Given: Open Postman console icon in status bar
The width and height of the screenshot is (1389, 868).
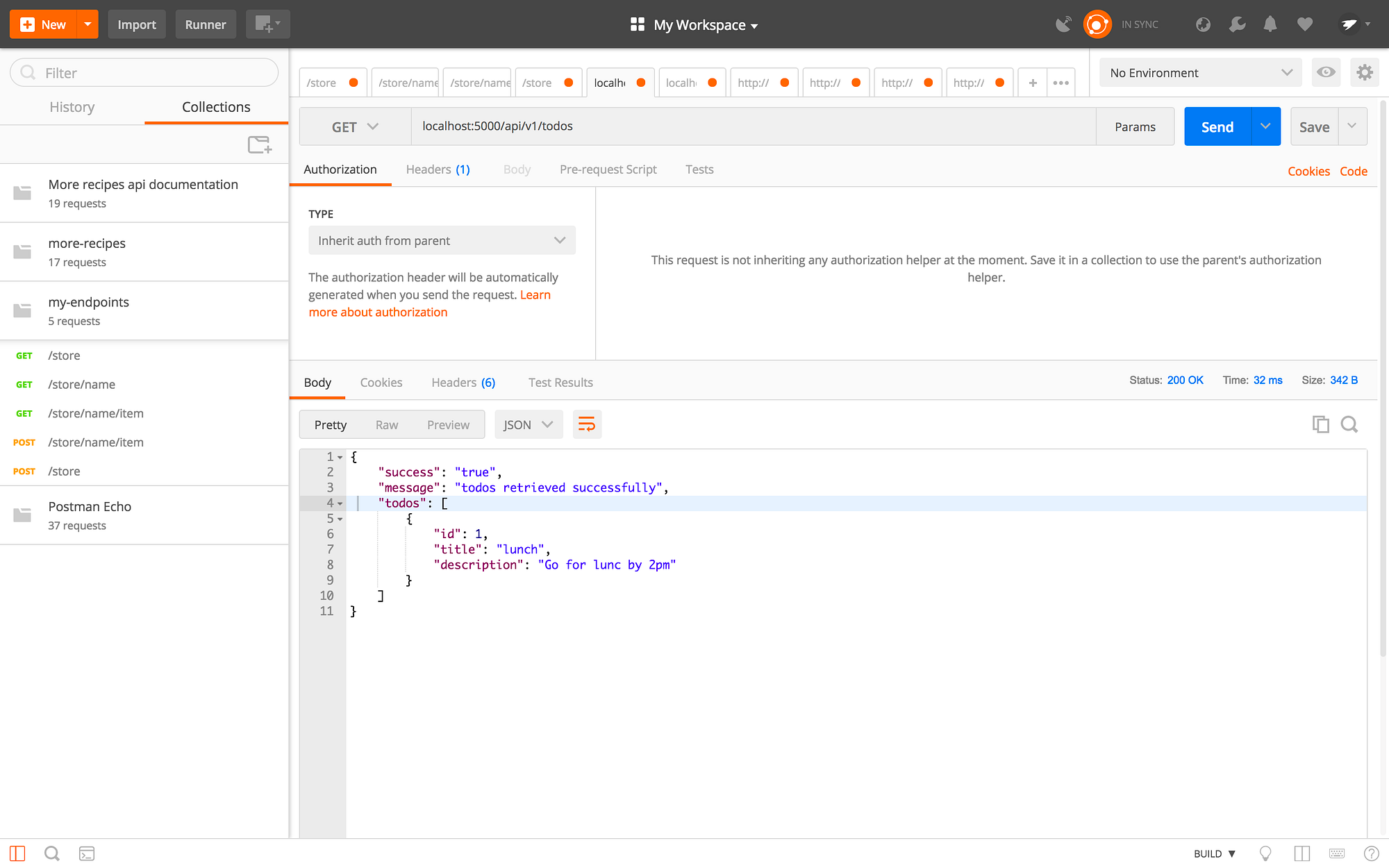Looking at the screenshot, I should click(x=87, y=853).
